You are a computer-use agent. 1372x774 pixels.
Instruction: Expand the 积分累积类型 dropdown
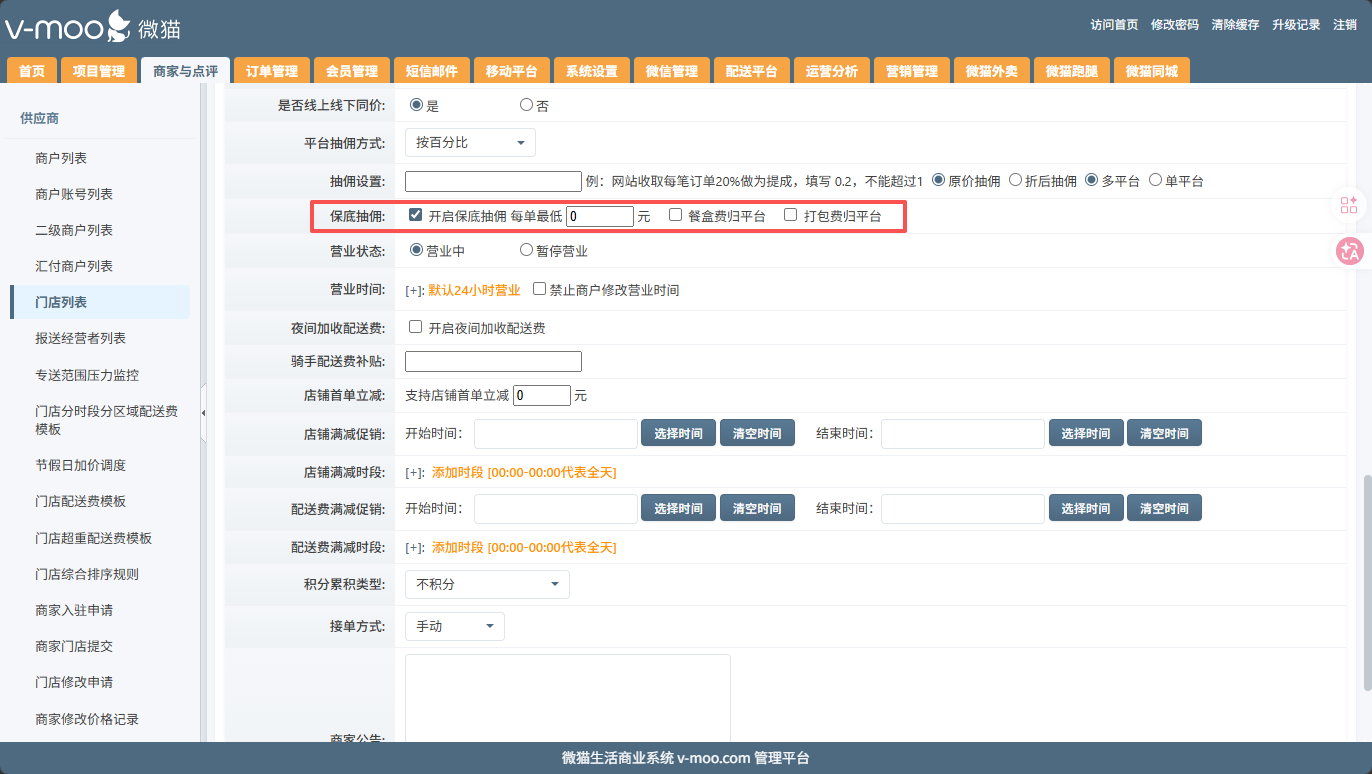[487, 584]
